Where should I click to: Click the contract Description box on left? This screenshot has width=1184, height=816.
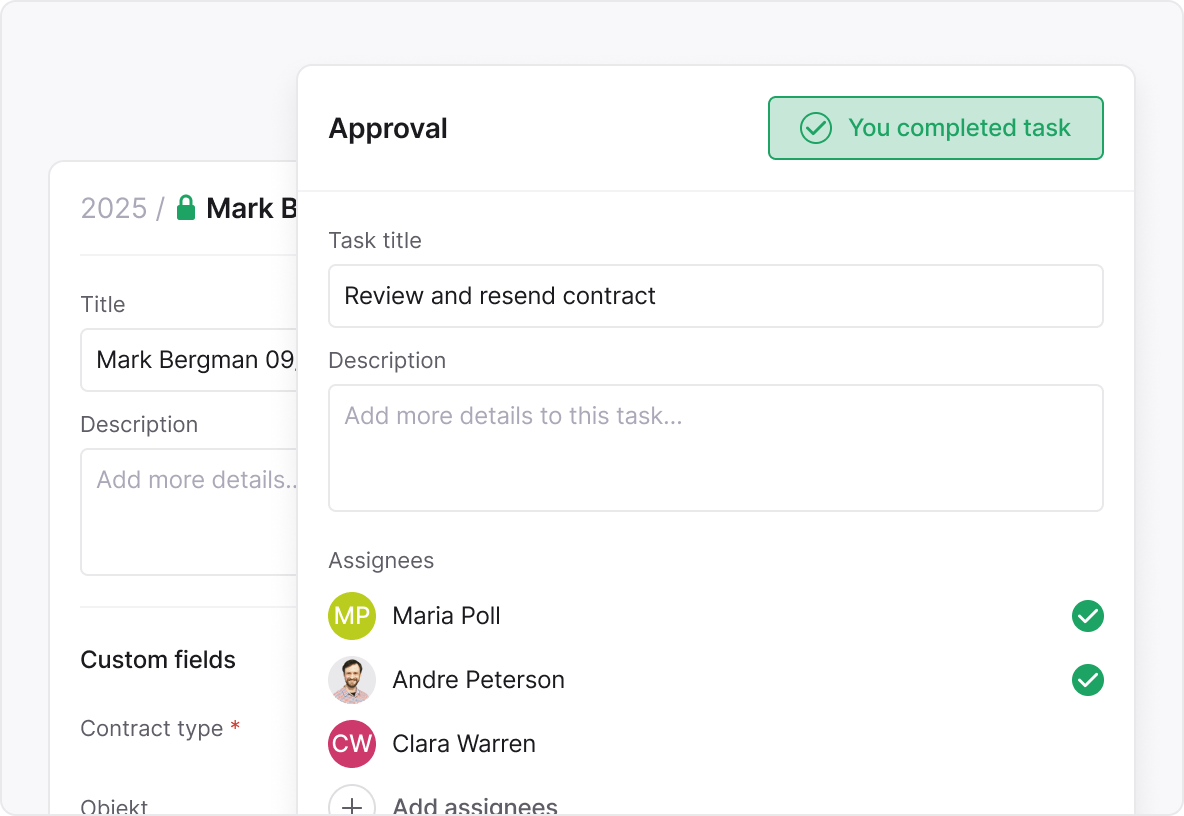pos(190,512)
